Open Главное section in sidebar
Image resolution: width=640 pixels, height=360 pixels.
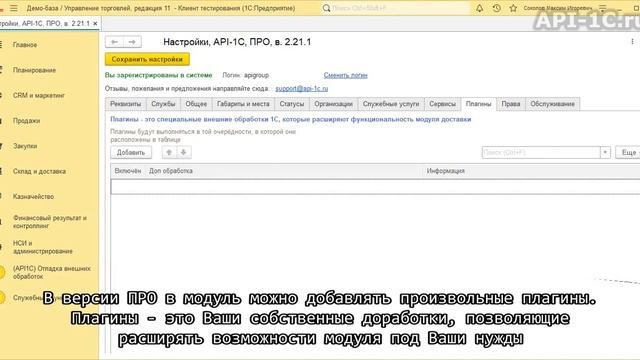tap(25, 45)
